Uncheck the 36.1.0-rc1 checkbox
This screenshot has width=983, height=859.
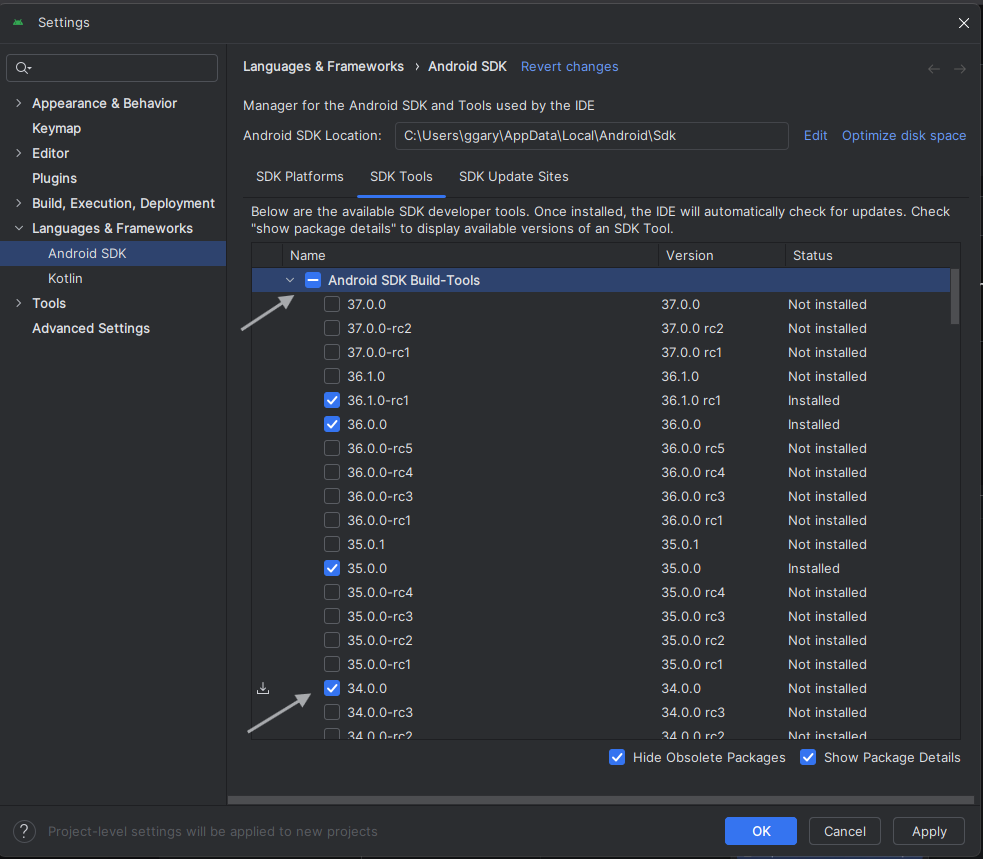[332, 400]
